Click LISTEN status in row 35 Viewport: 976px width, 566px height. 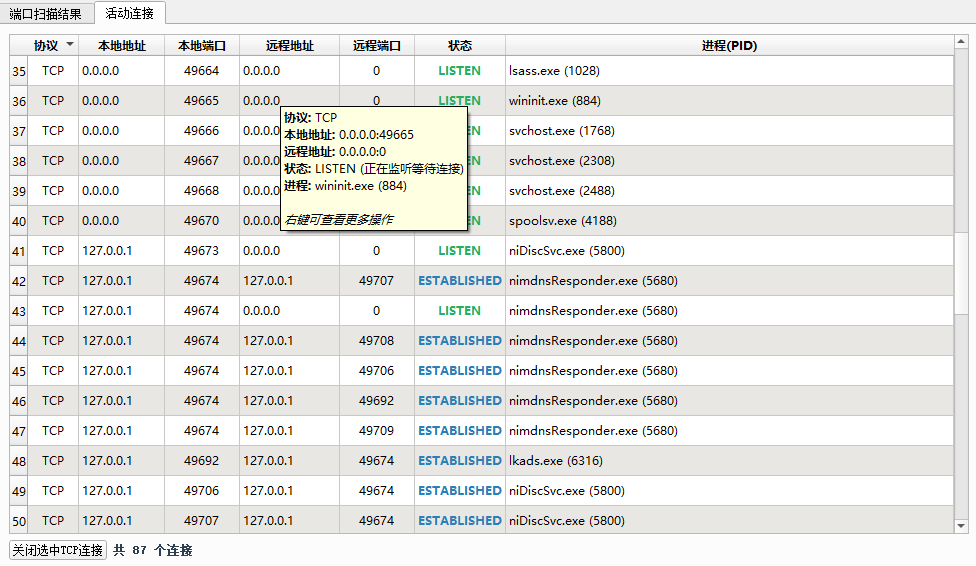point(460,71)
